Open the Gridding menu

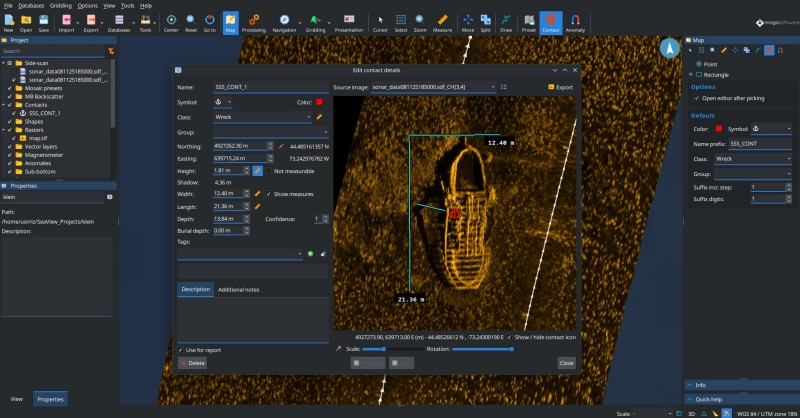pyautogui.click(x=61, y=6)
